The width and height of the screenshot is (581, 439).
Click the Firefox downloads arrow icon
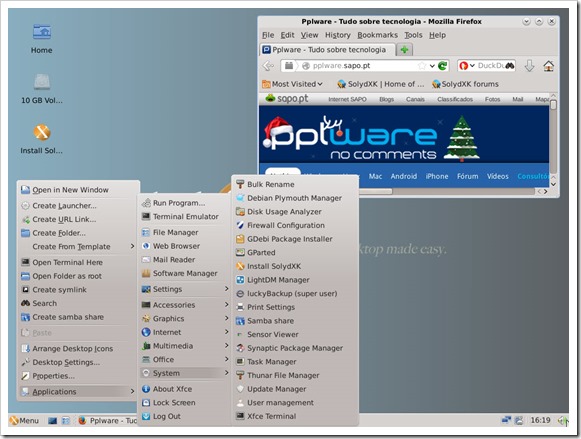tap(529, 66)
